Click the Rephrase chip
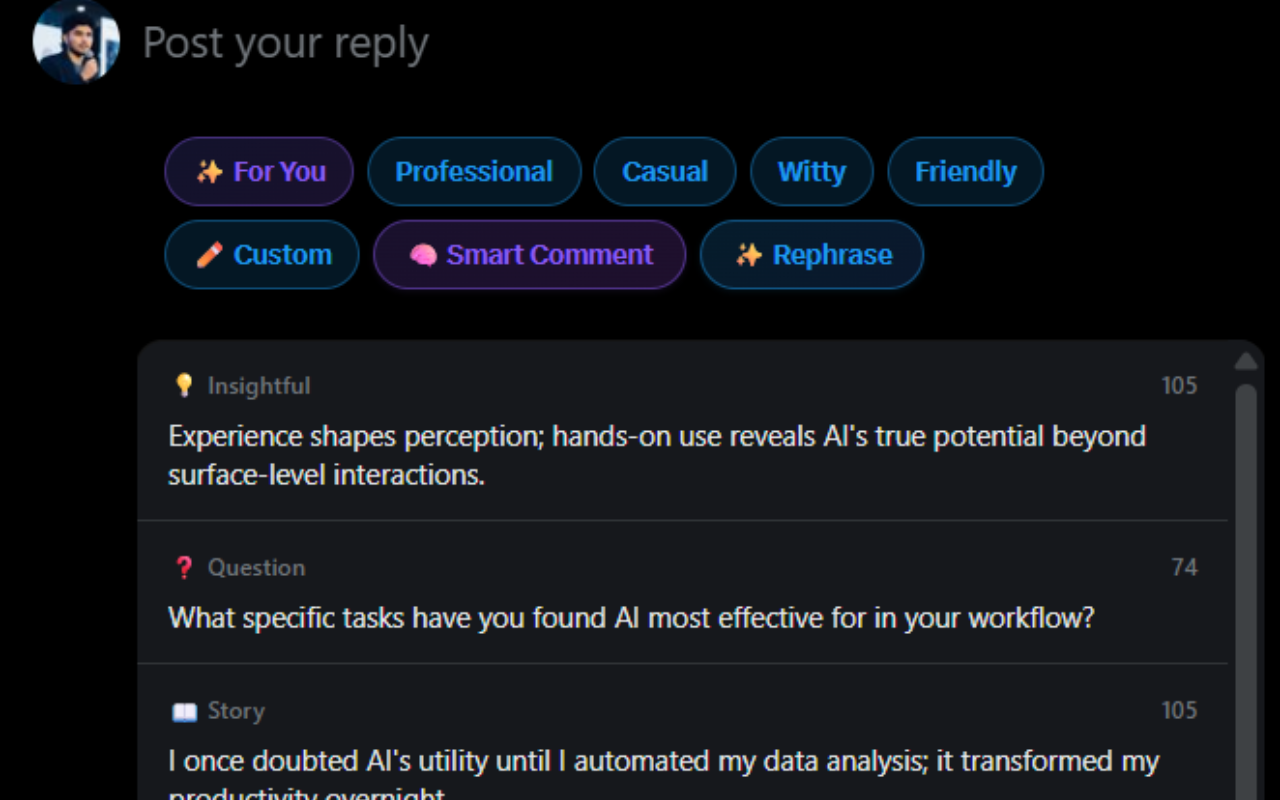 (x=812, y=255)
